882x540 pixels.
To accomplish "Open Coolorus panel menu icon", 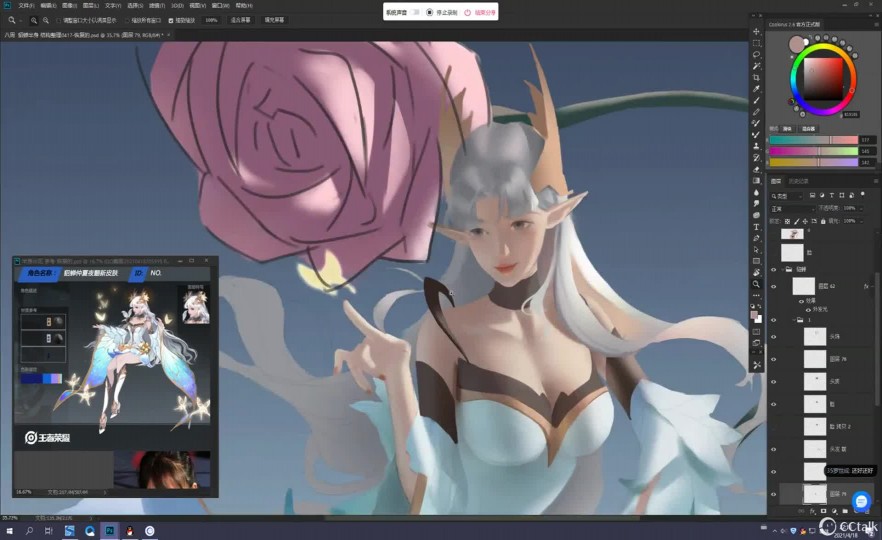I will point(875,24).
